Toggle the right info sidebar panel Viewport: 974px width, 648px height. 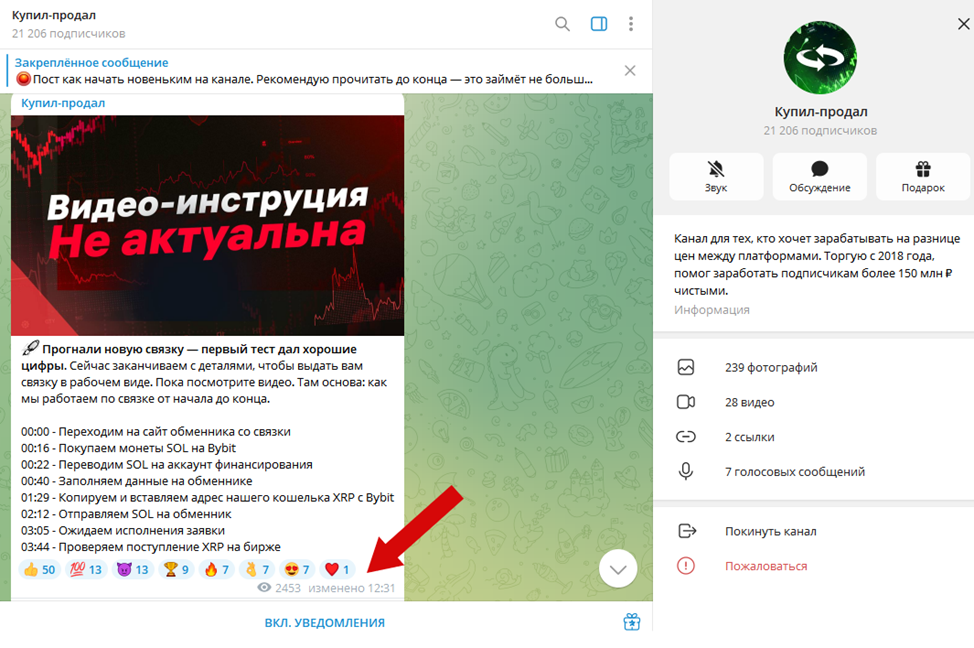599,24
